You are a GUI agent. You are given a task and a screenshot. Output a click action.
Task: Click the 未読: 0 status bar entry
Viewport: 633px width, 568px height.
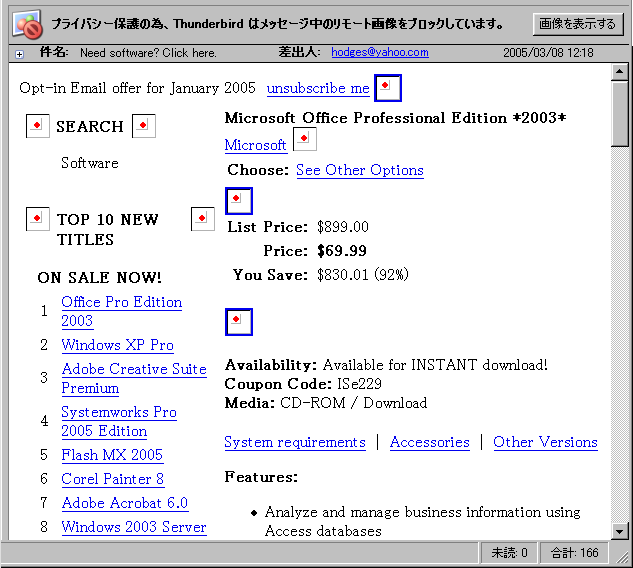click(509, 553)
